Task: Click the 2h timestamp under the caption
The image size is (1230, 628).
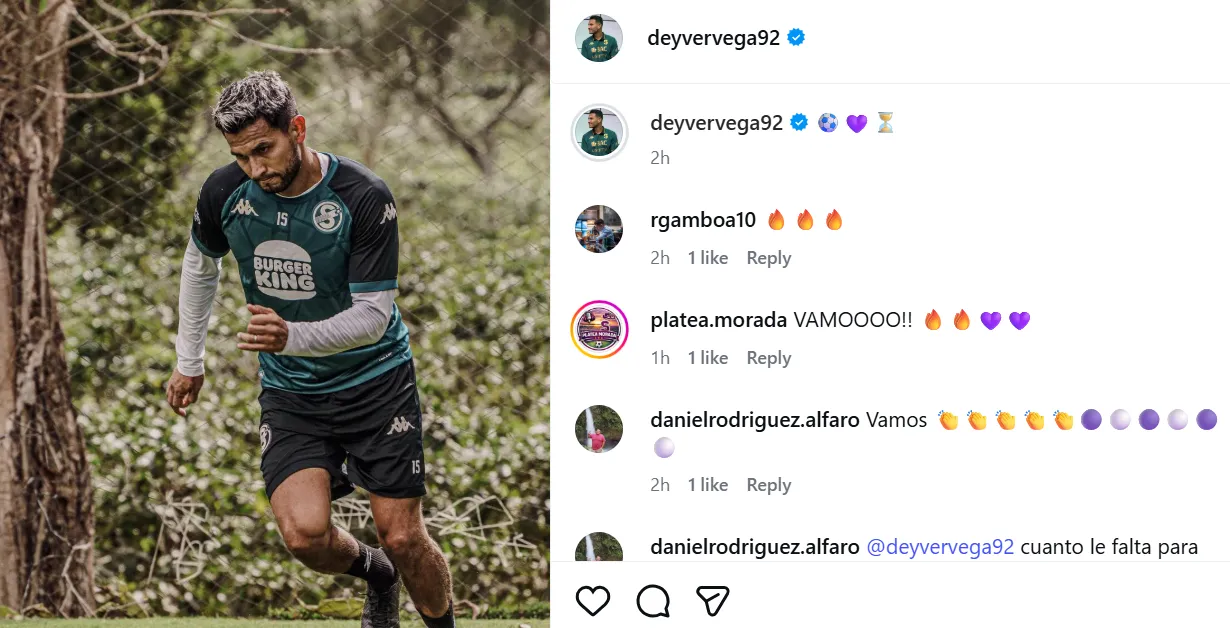Action: pos(659,157)
